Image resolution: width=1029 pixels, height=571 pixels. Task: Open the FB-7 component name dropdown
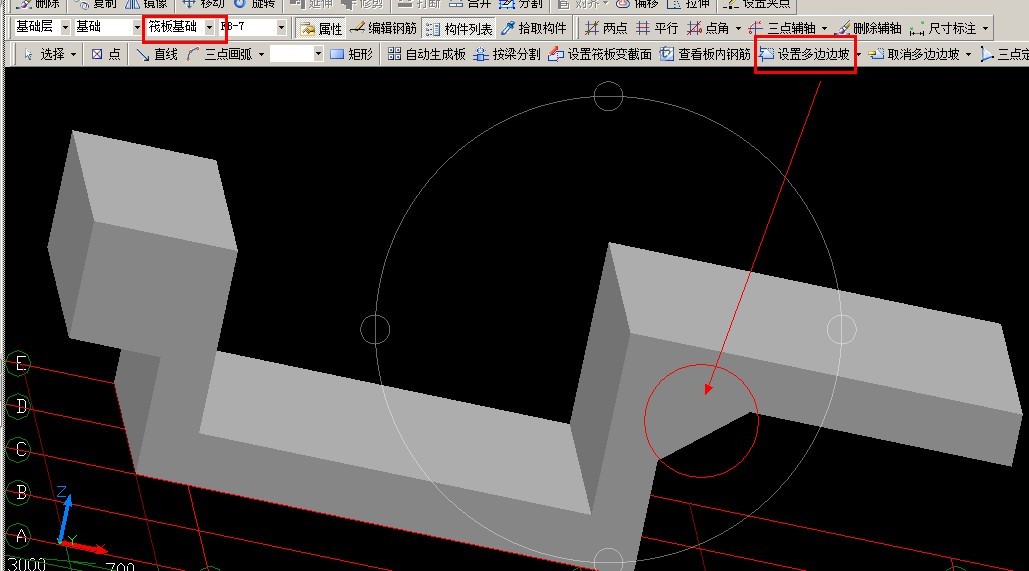(253, 28)
